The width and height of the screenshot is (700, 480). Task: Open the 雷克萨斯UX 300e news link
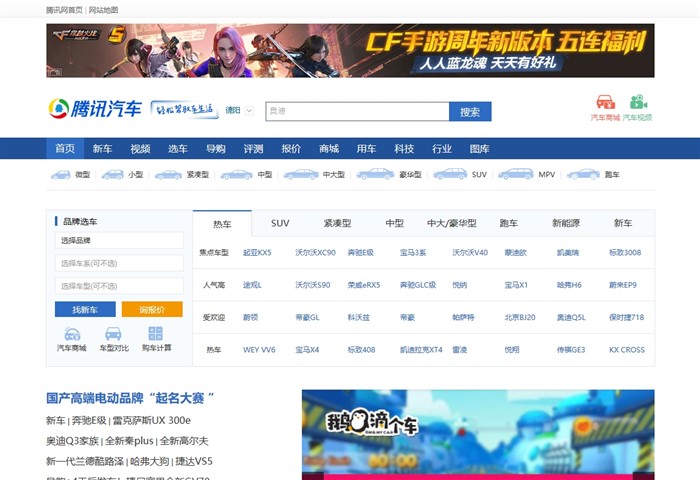click(152, 421)
